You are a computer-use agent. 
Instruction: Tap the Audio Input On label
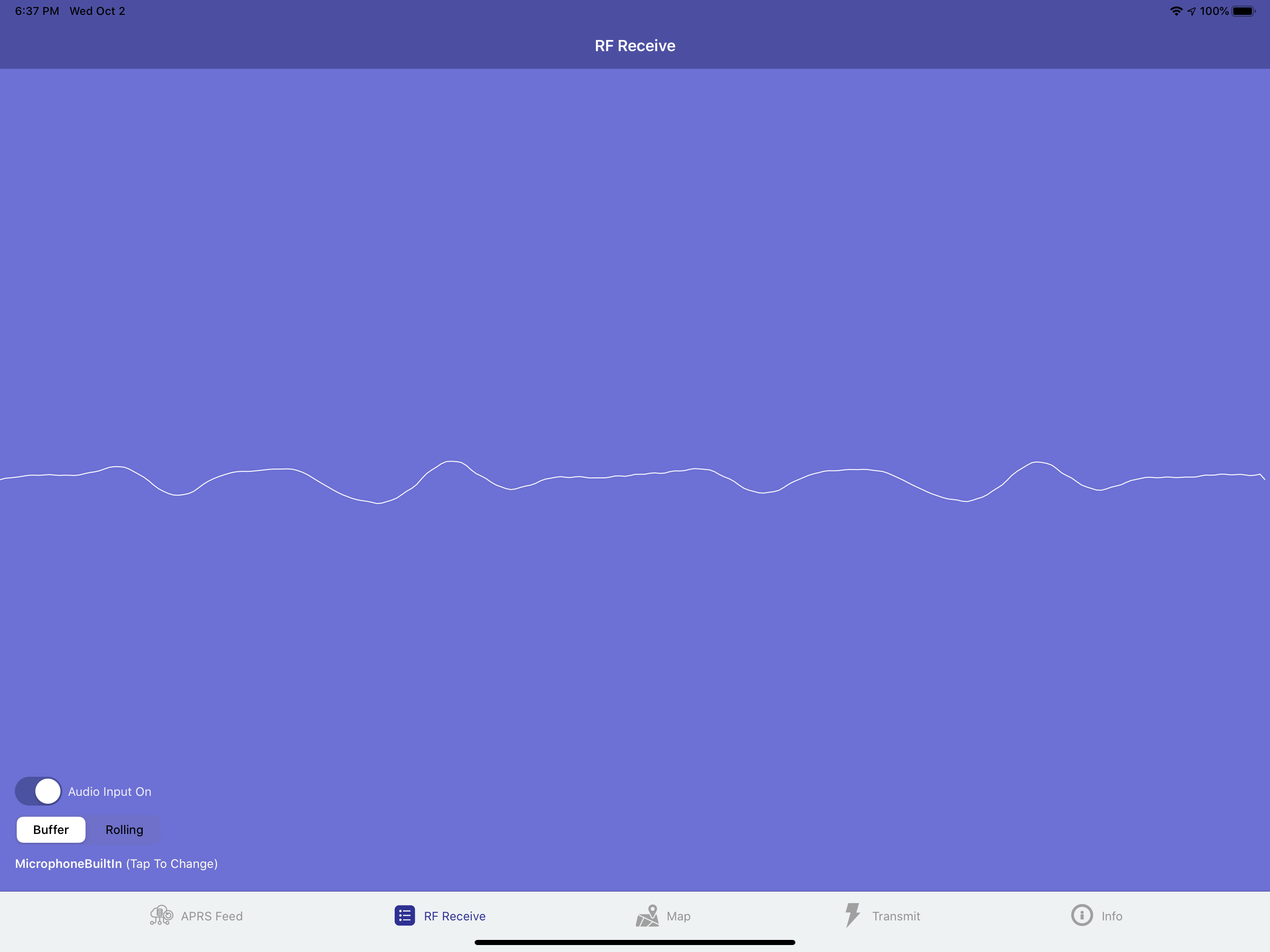110,792
